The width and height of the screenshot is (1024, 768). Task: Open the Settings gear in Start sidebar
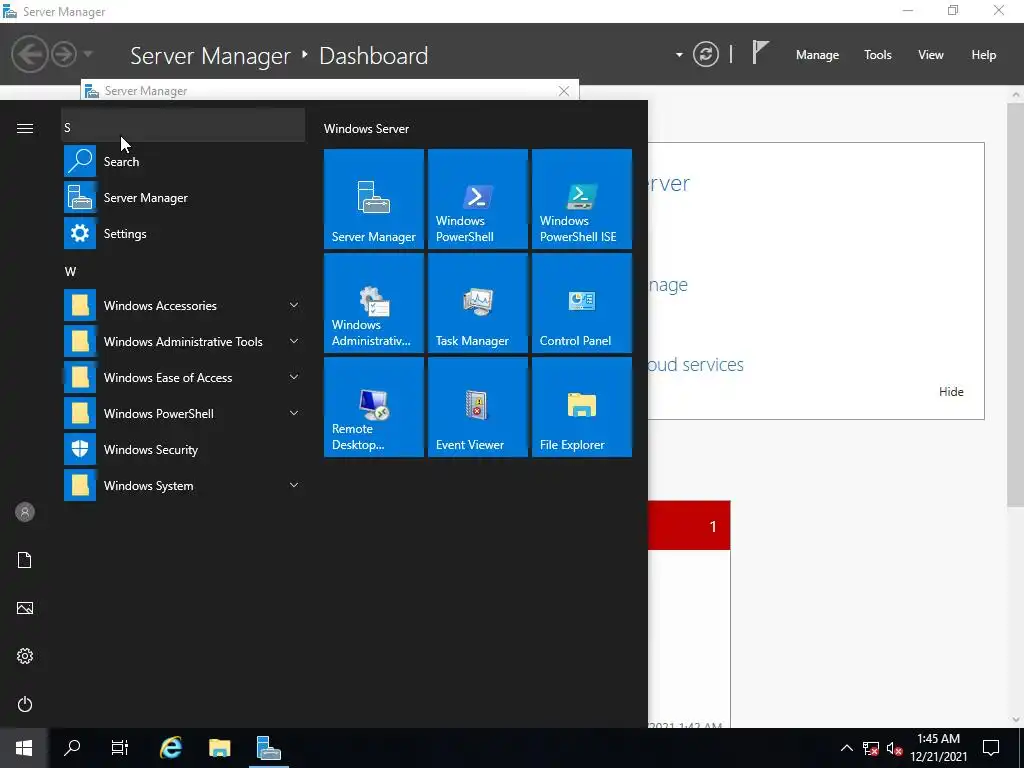(25, 656)
